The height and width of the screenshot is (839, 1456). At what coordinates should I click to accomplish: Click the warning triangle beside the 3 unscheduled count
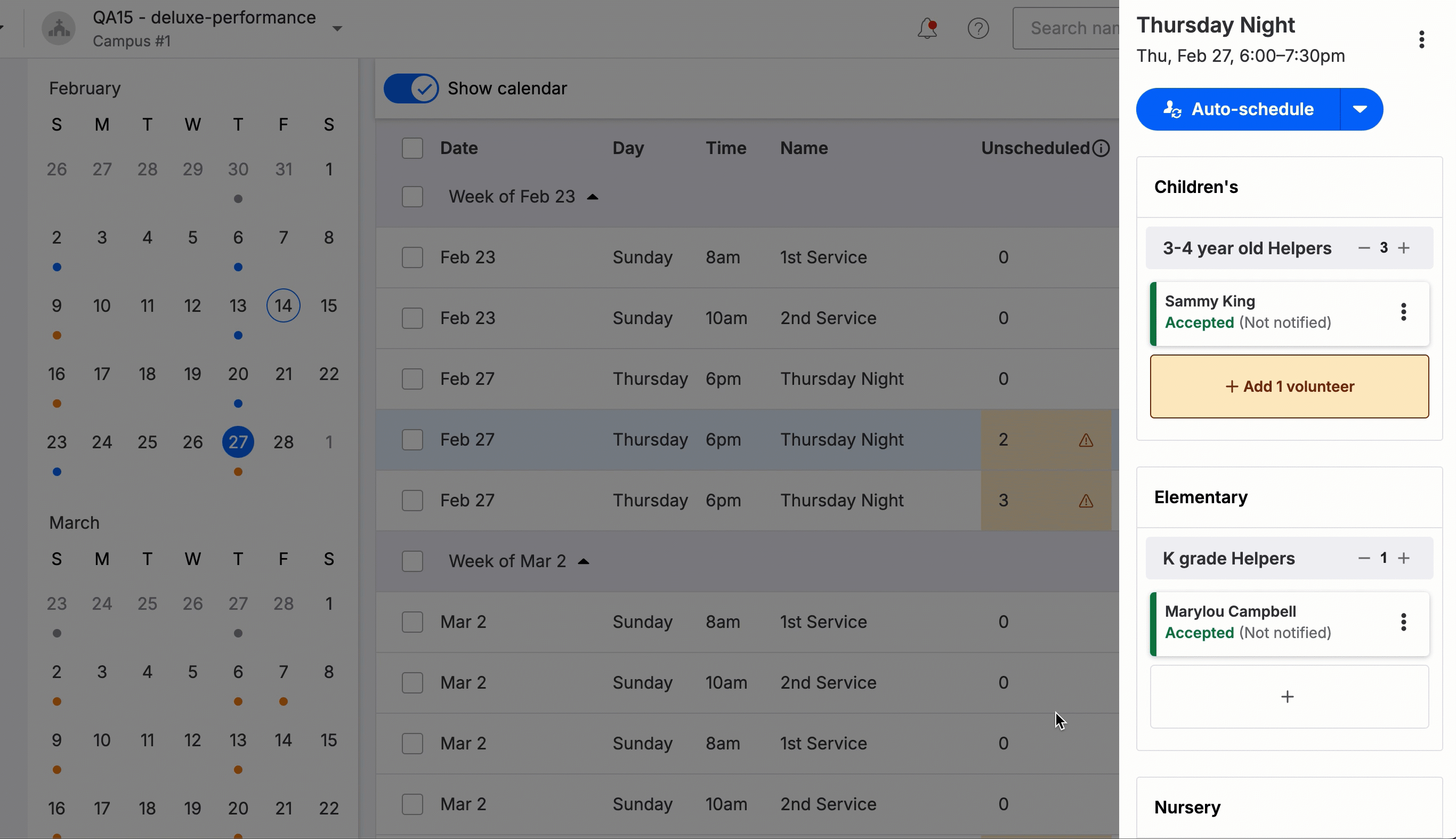click(x=1086, y=501)
